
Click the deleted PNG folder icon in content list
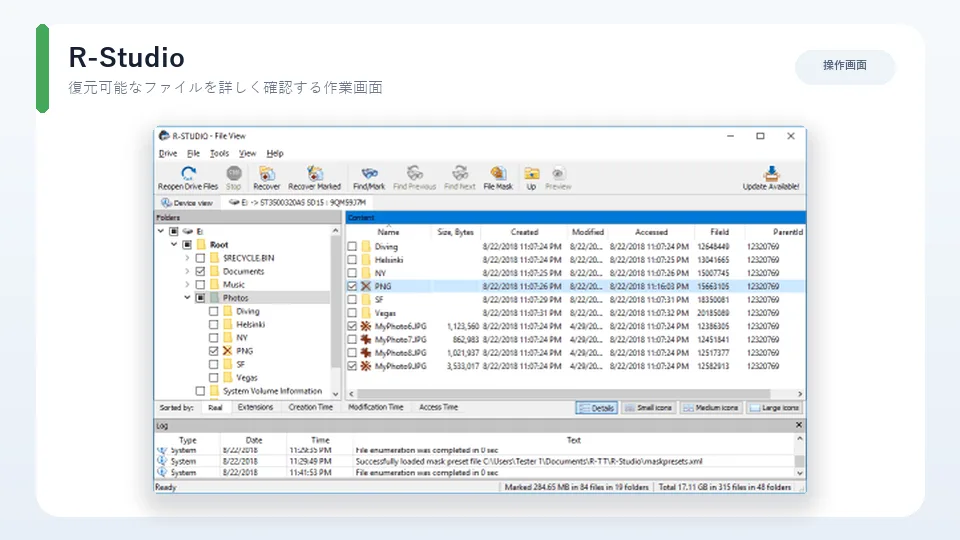366,287
